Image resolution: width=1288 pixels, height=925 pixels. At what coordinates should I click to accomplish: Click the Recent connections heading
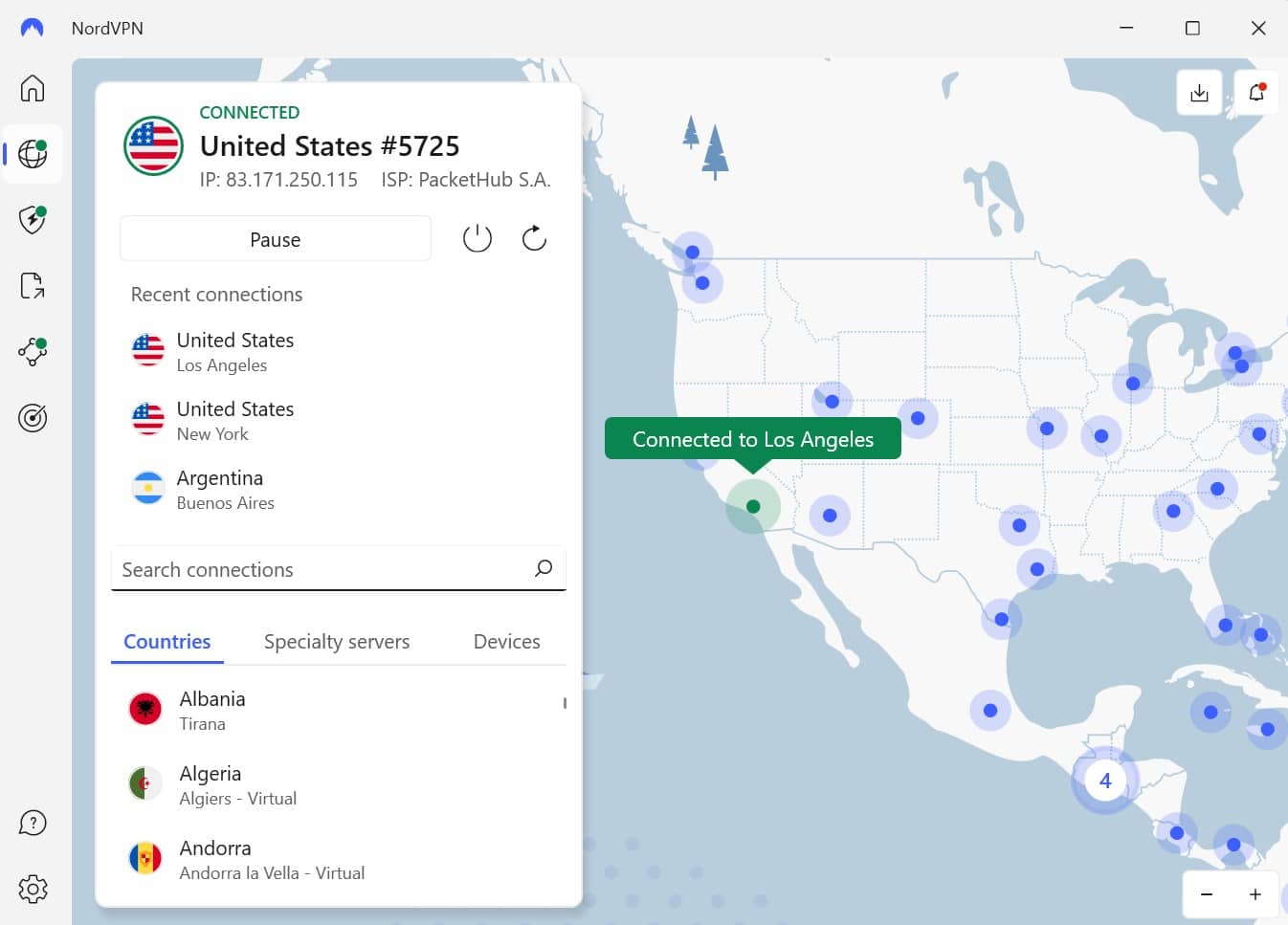click(217, 295)
